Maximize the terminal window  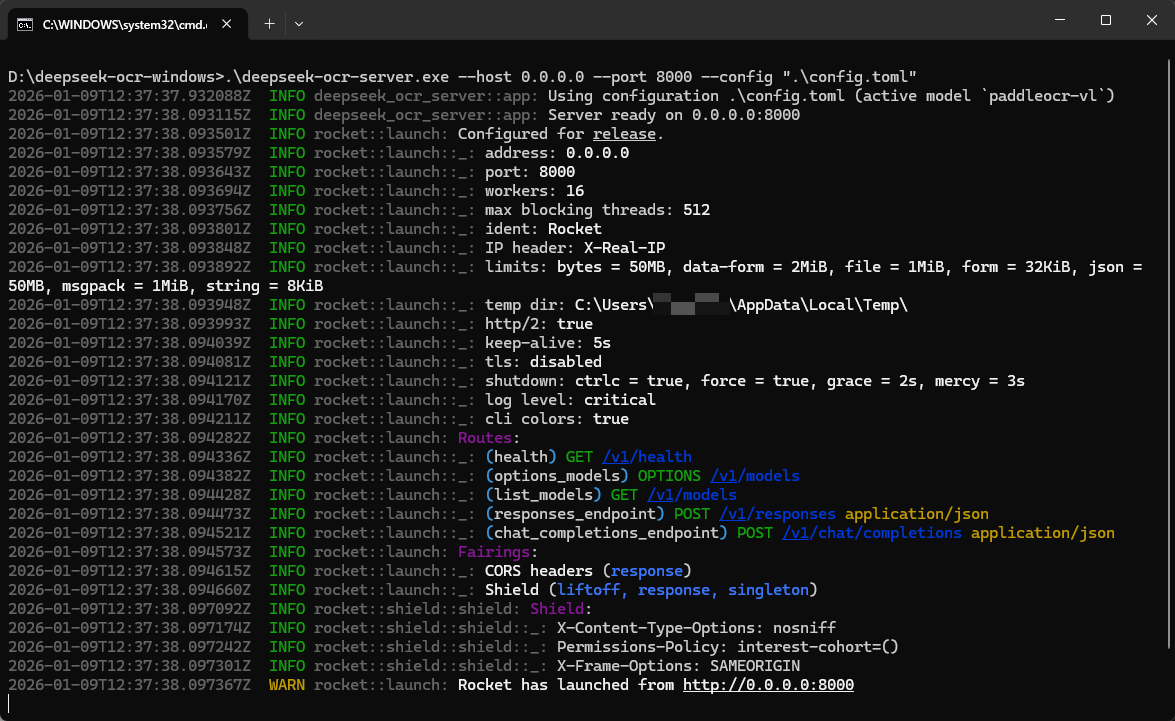coord(1105,19)
